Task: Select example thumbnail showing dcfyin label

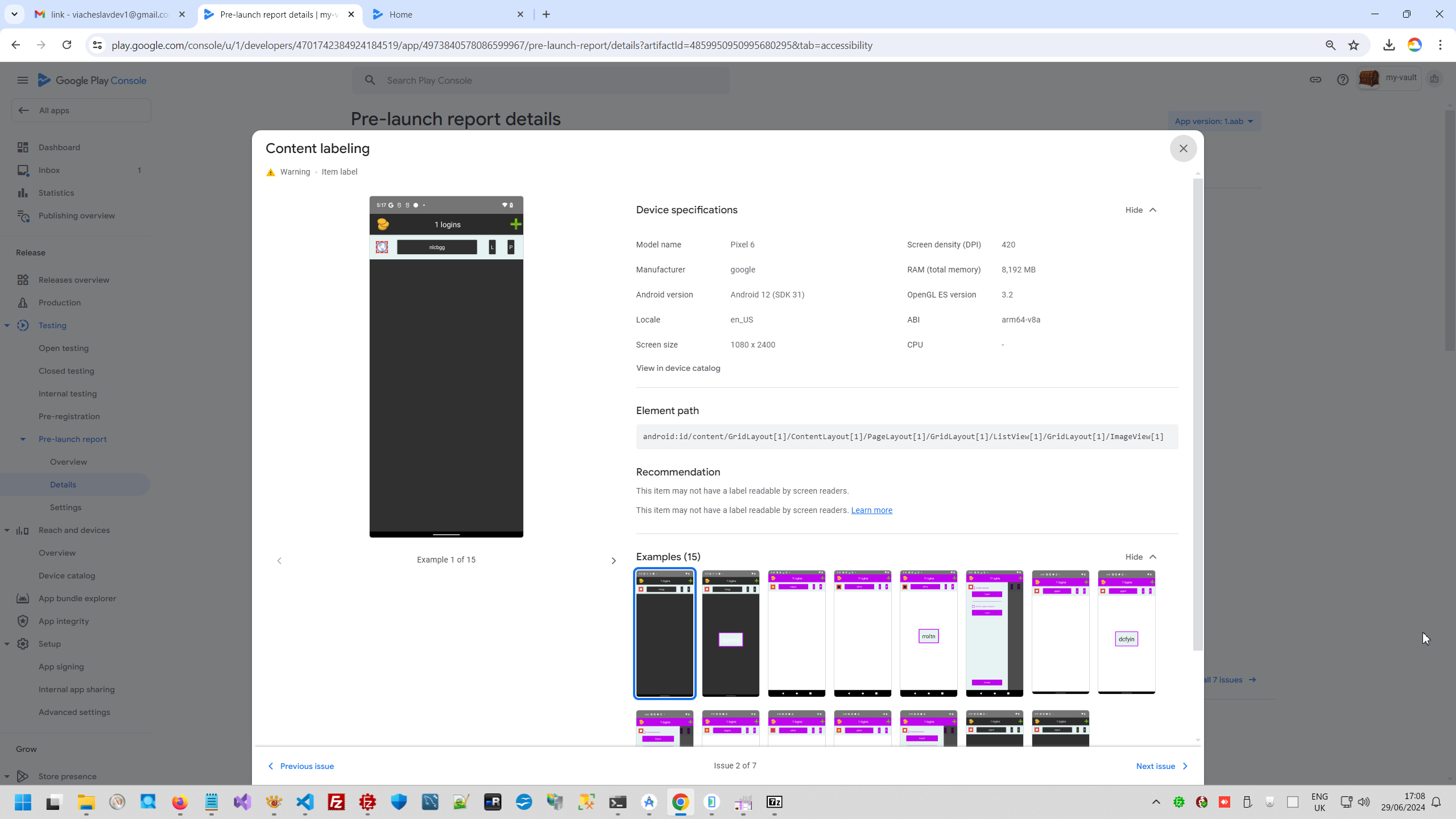Action: pos(1126,632)
